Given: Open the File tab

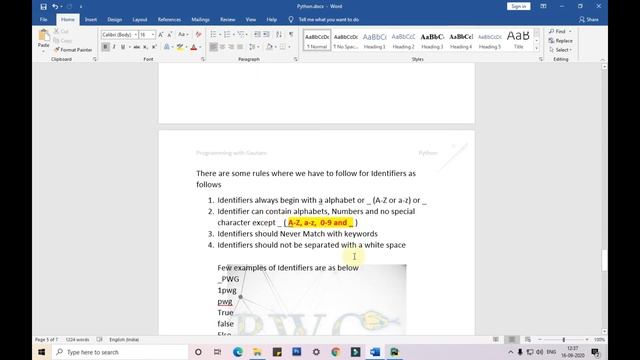Looking at the screenshot, I should coord(44,20).
